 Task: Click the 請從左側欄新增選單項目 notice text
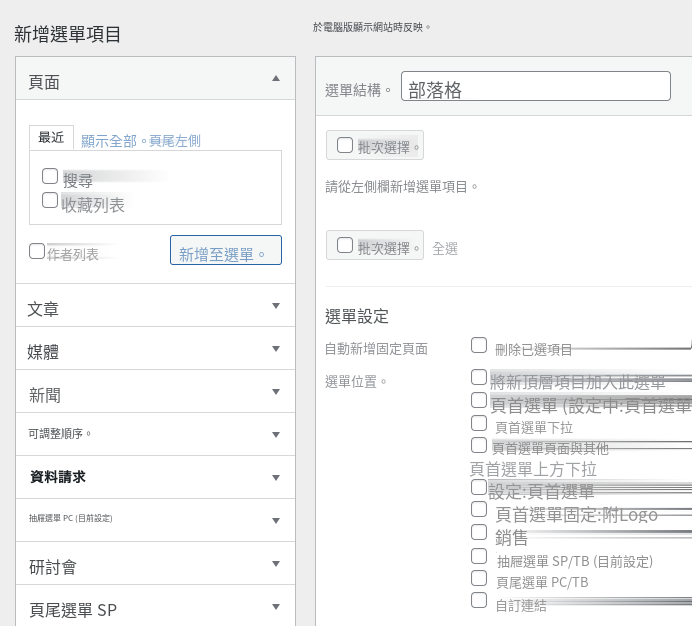point(401,187)
